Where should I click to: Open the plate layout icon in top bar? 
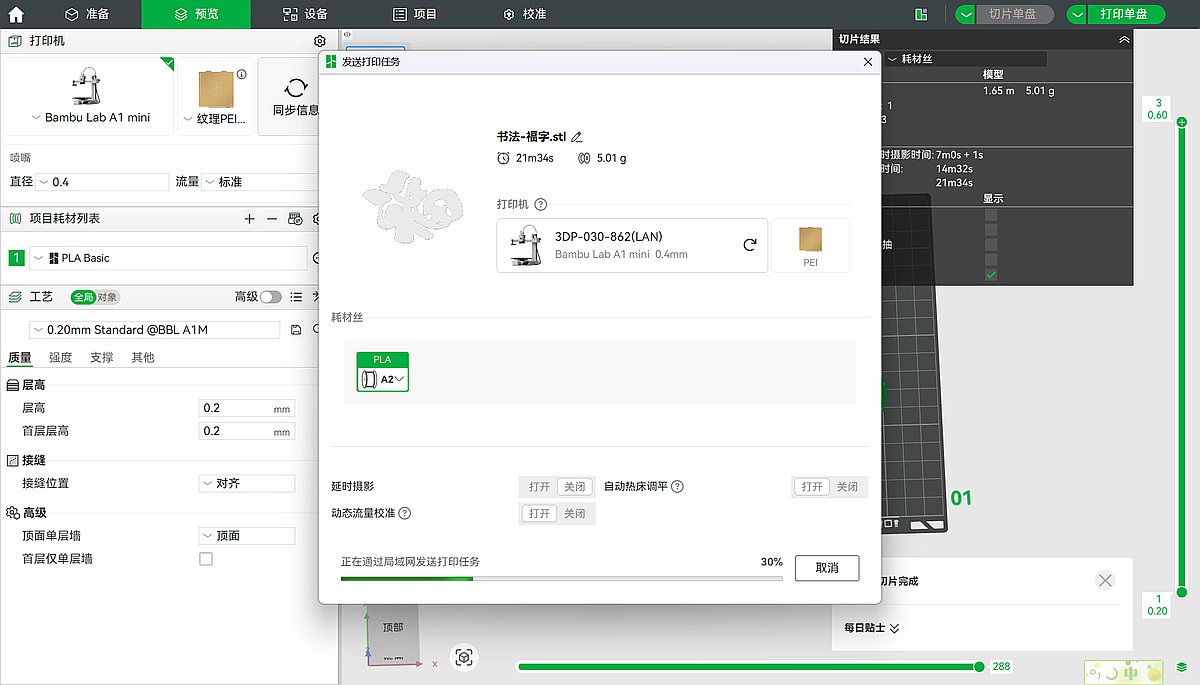pos(921,14)
